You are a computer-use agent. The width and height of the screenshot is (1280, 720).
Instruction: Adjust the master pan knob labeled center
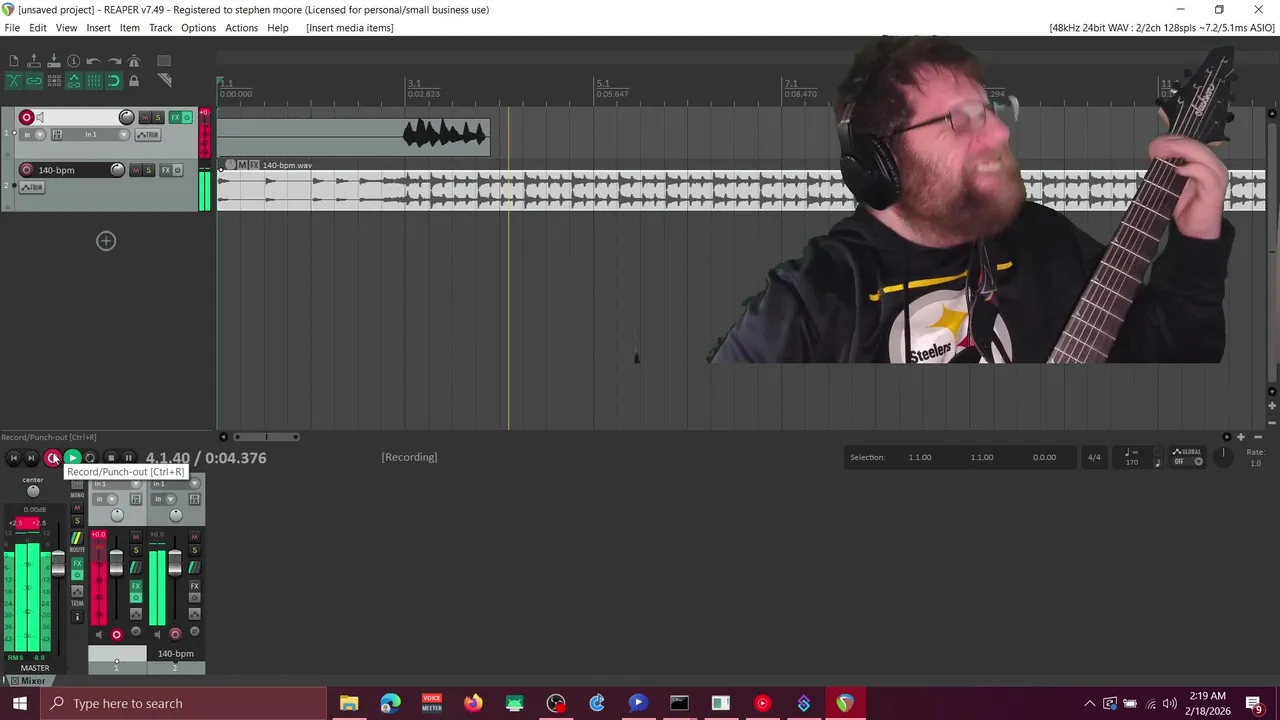click(33, 491)
